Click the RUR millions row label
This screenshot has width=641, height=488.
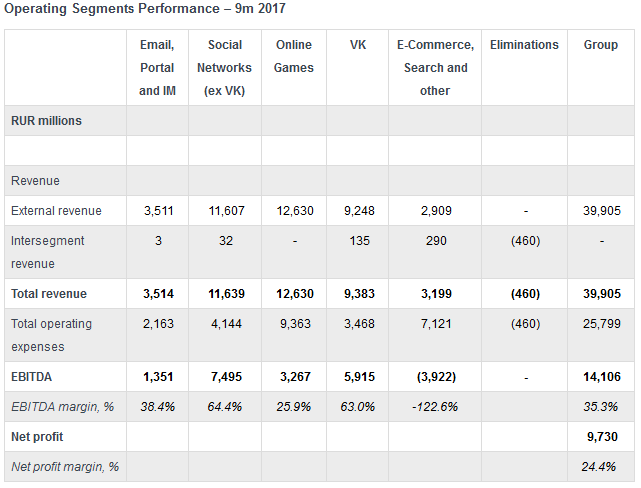(46, 120)
